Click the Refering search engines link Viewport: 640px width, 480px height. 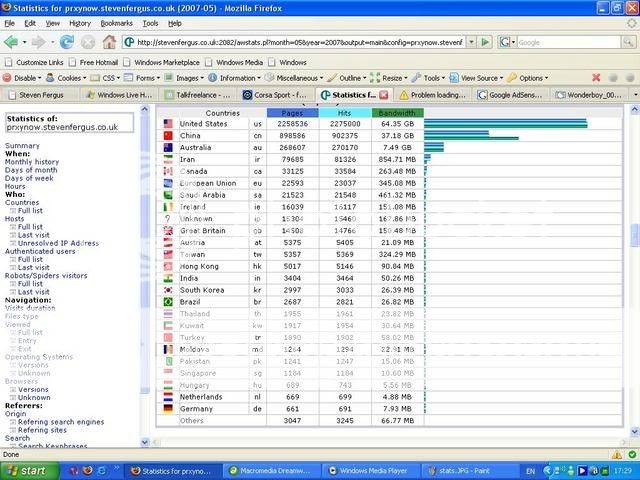[60, 421]
